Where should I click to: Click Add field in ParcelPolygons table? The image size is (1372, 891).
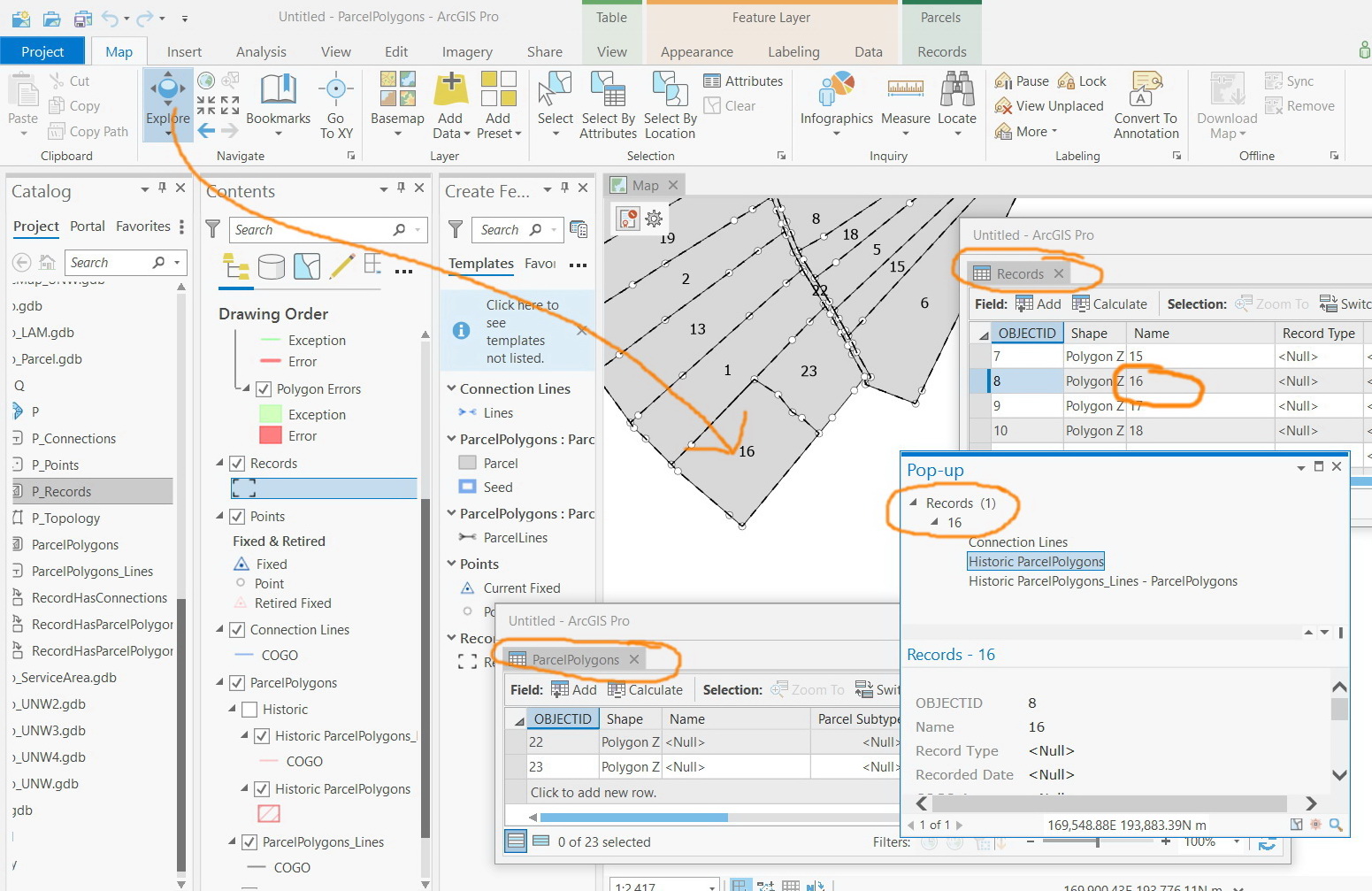pyautogui.click(x=574, y=690)
